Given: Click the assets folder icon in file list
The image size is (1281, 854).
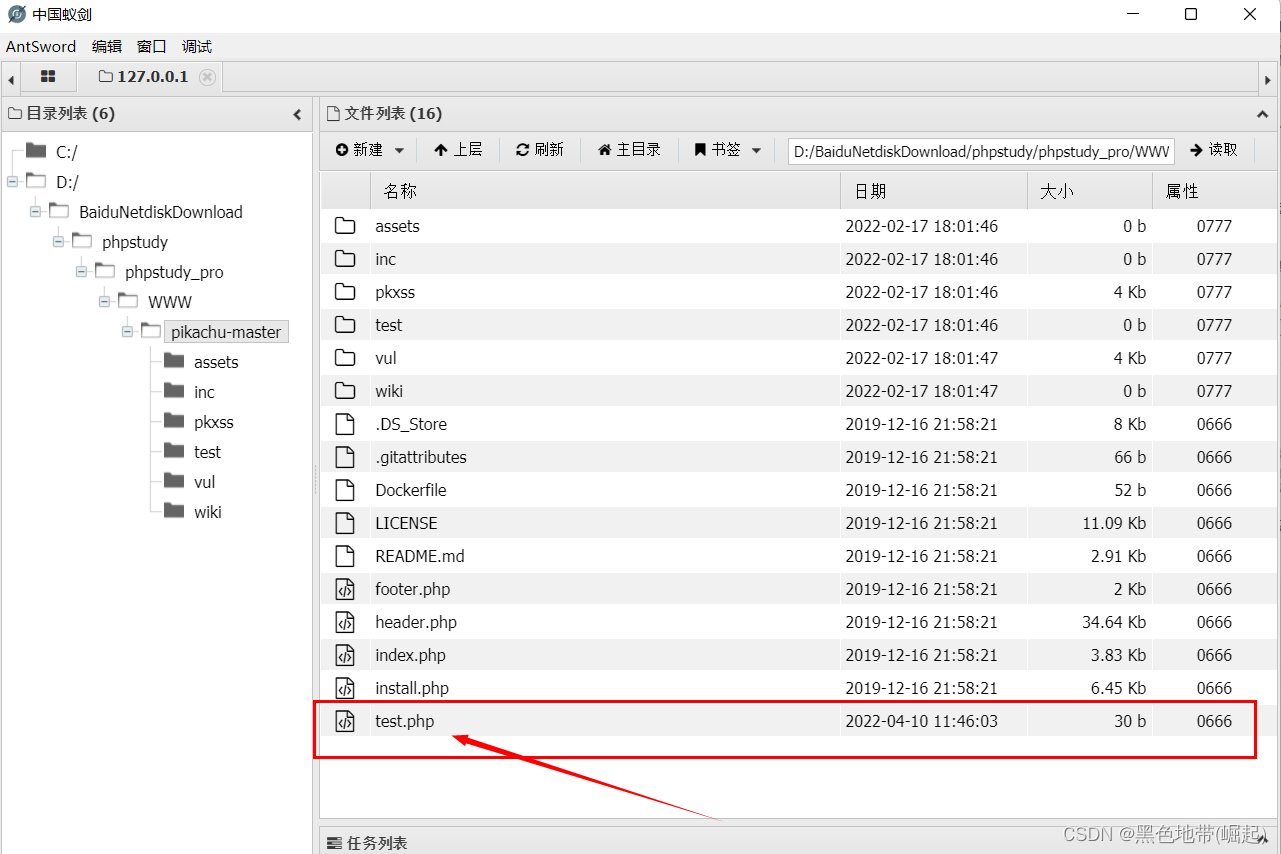Looking at the screenshot, I should (x=345, y=226).
